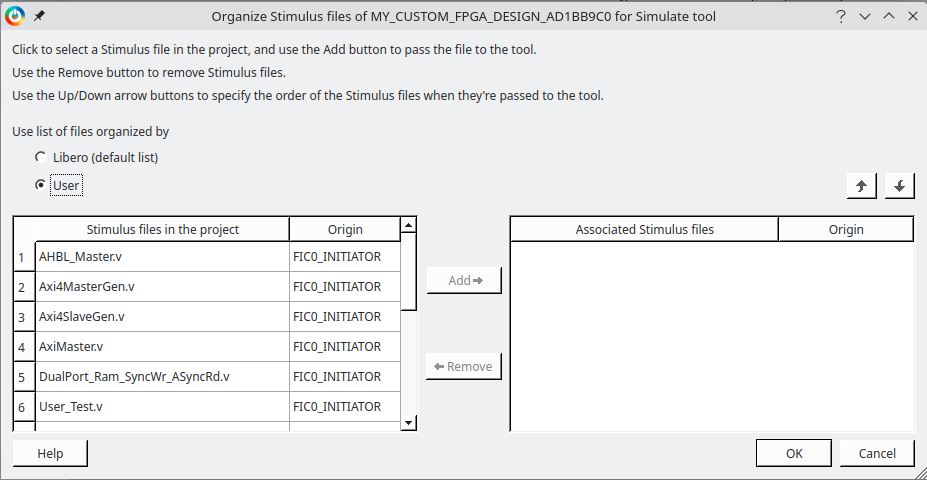Click the Associated Stimulus files column header
Image resolution: width=927 pixels, height=480 pixels.
644,229
